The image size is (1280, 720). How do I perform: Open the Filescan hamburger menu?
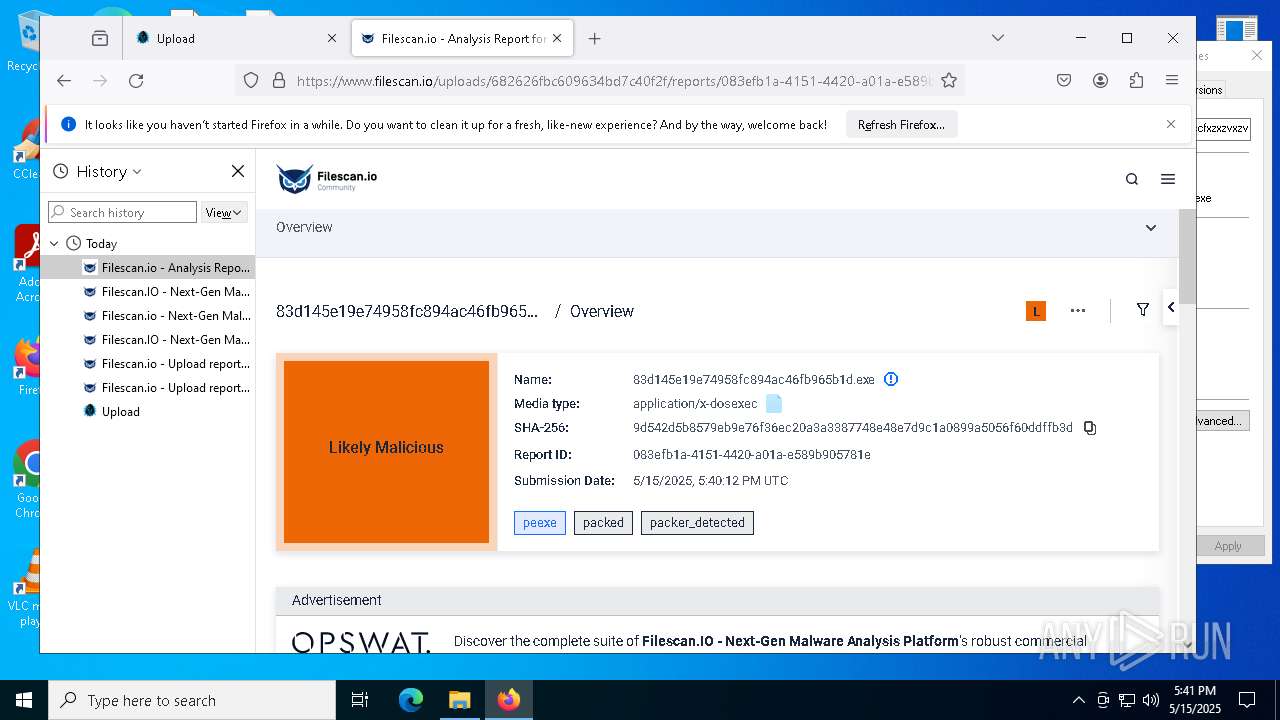pyautogui.click(x=1168, y=179)
